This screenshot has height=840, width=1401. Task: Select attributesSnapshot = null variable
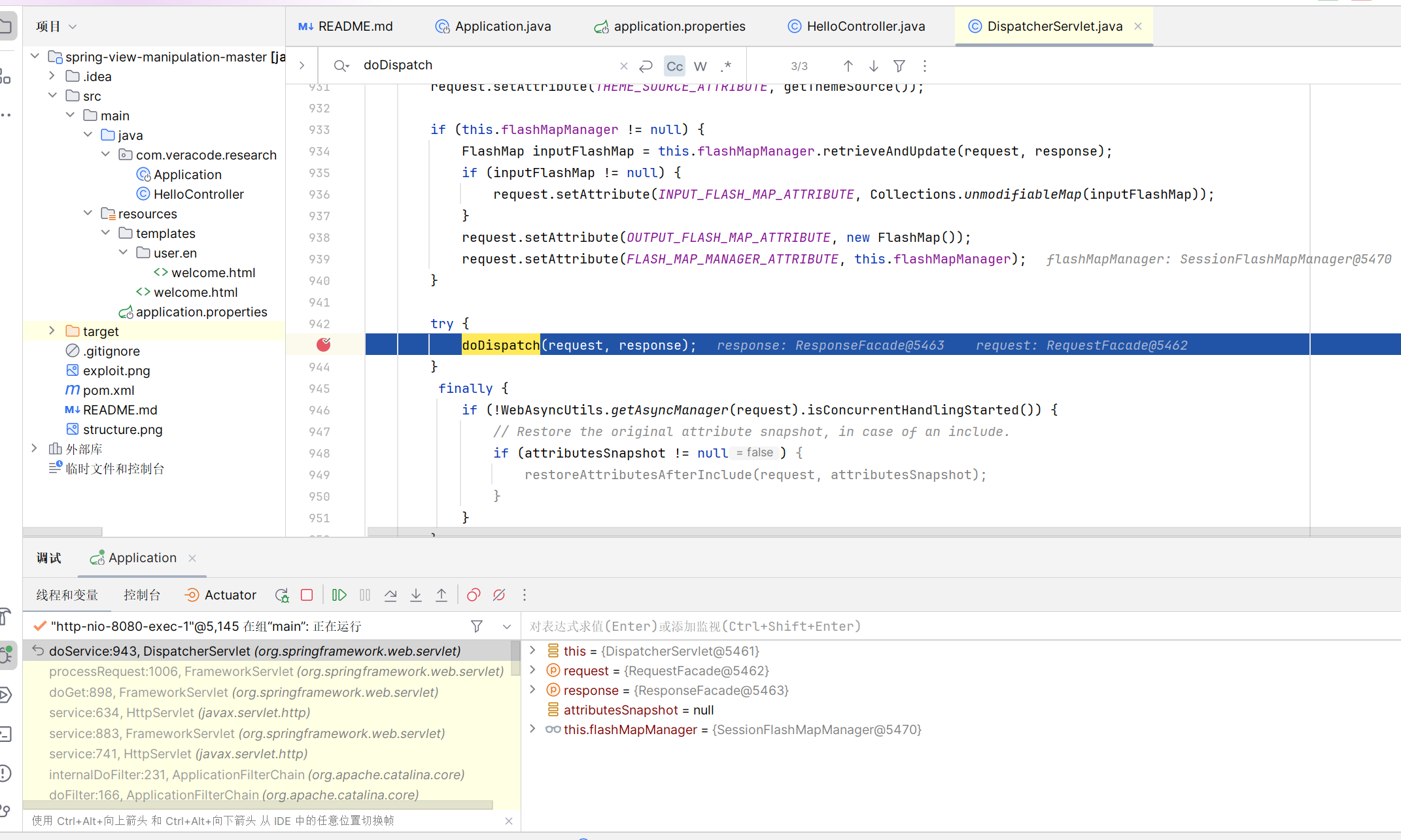click(x=631, y=710)
